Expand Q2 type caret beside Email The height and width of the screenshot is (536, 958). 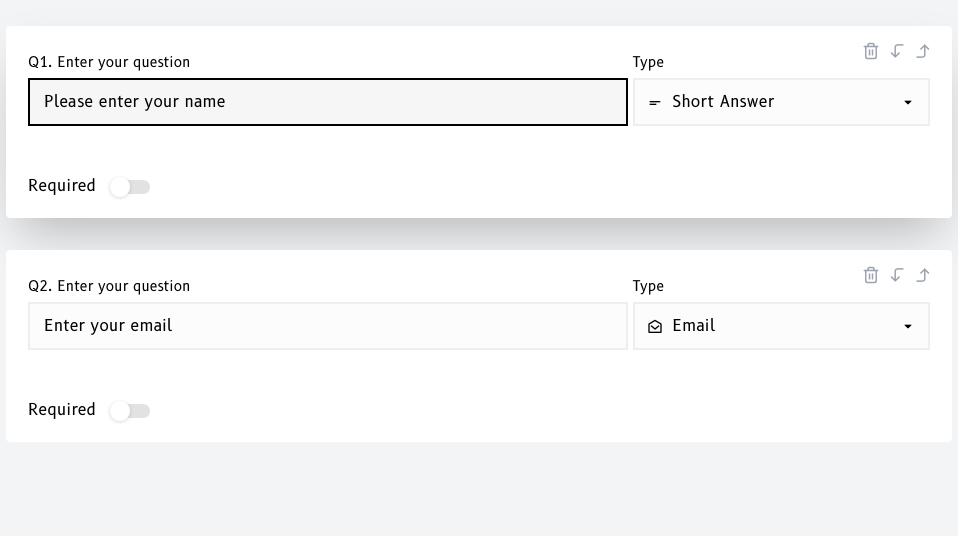908,327
